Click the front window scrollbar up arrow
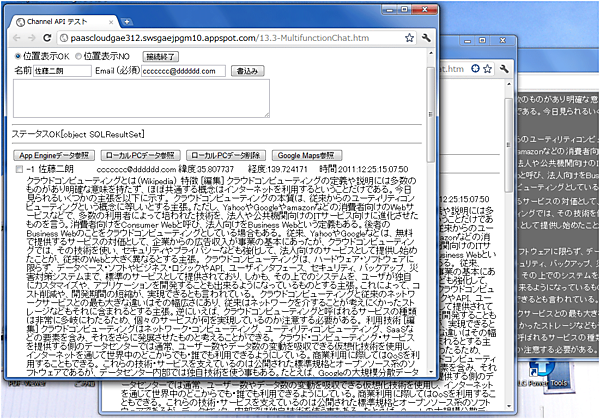This screenshot has height=419, width=600. [431, 53]
